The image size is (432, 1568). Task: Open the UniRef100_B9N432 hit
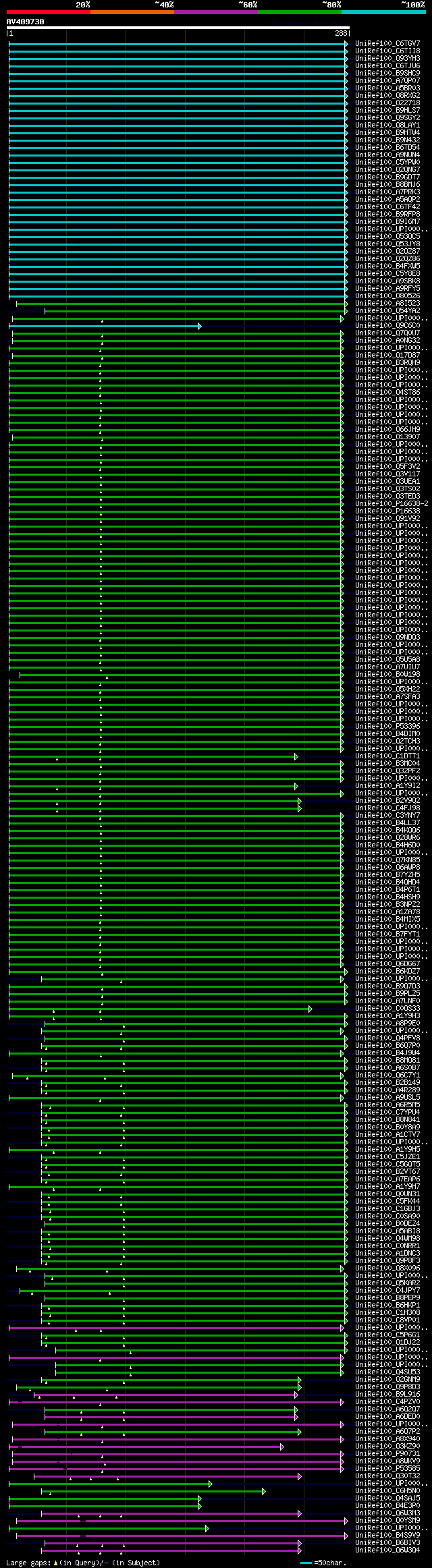(x=387, y=140)
